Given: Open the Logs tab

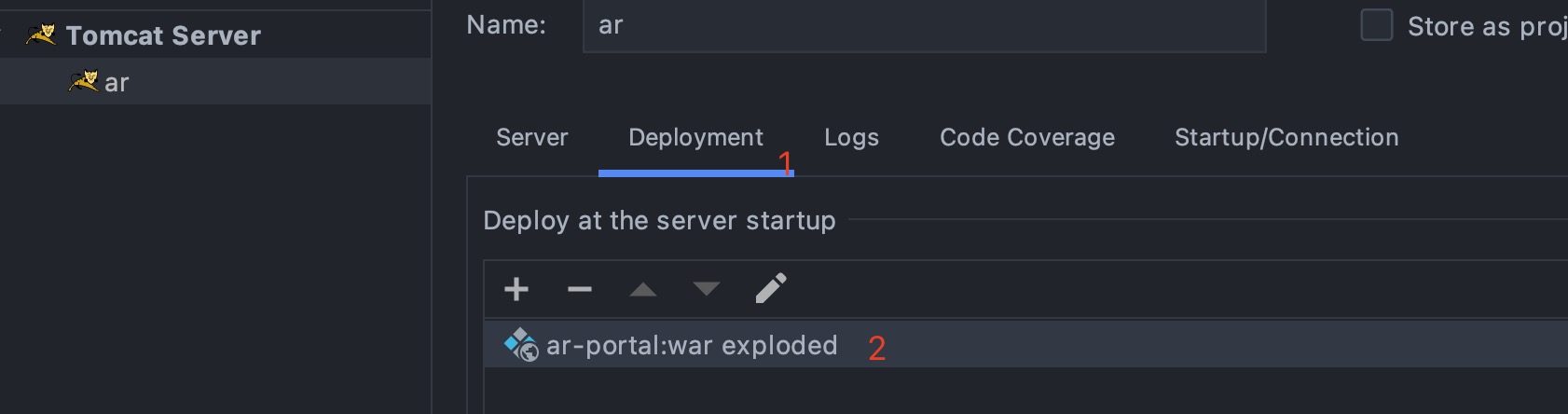Looking at the screenshot, I should pos(851,138).
